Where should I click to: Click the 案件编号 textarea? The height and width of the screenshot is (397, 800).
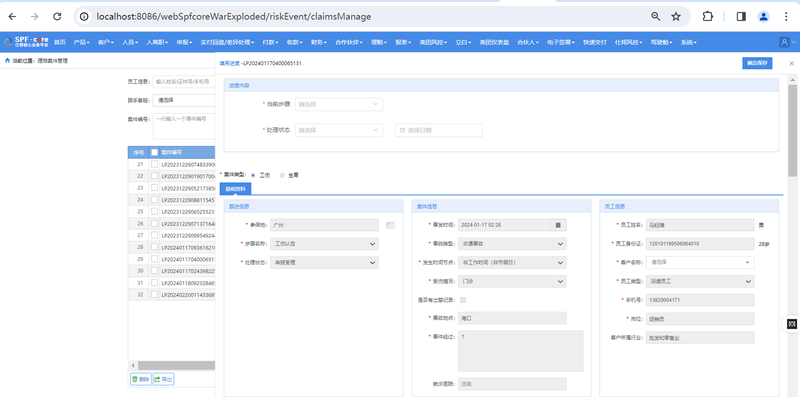(x=184, y=126)
